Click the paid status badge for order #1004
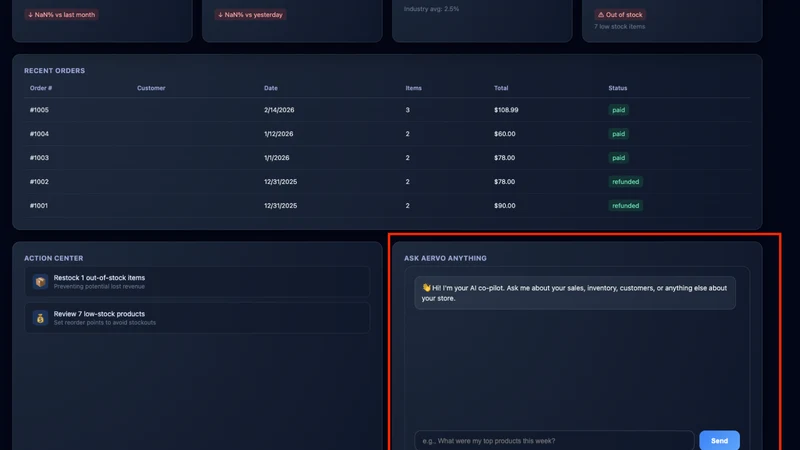 pos(618,134)
